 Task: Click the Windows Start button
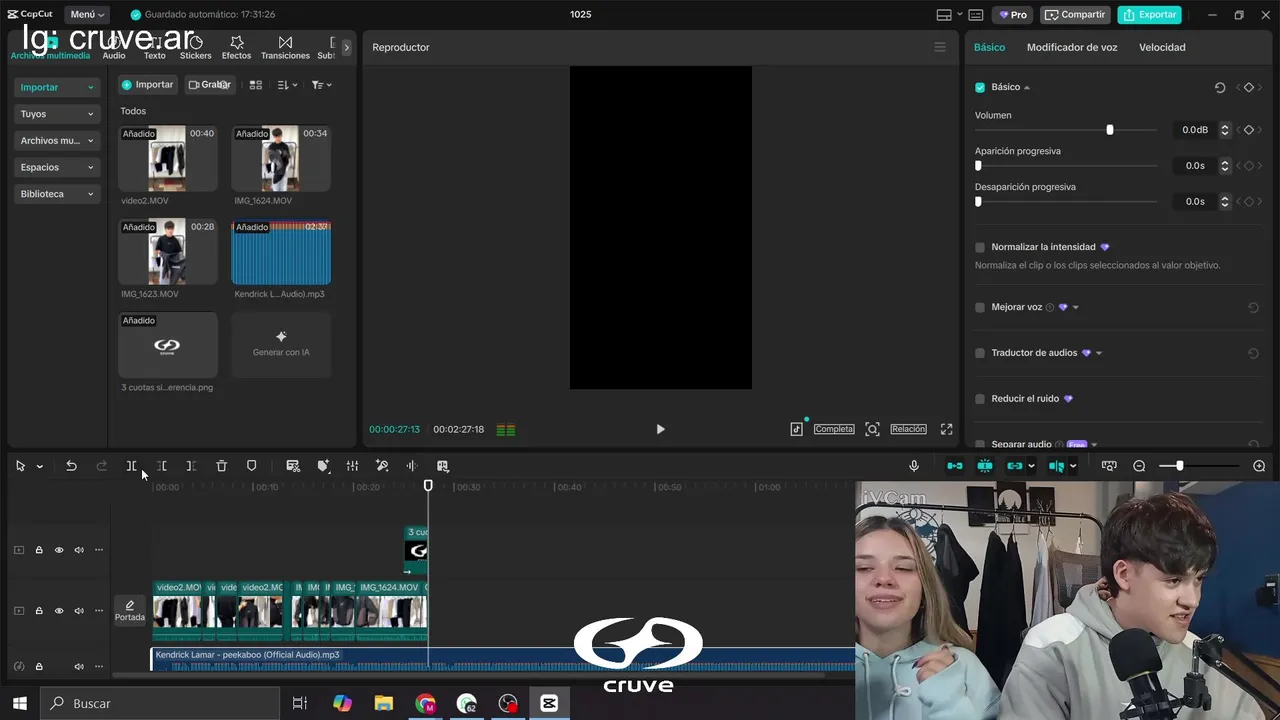tap(19, 703)
